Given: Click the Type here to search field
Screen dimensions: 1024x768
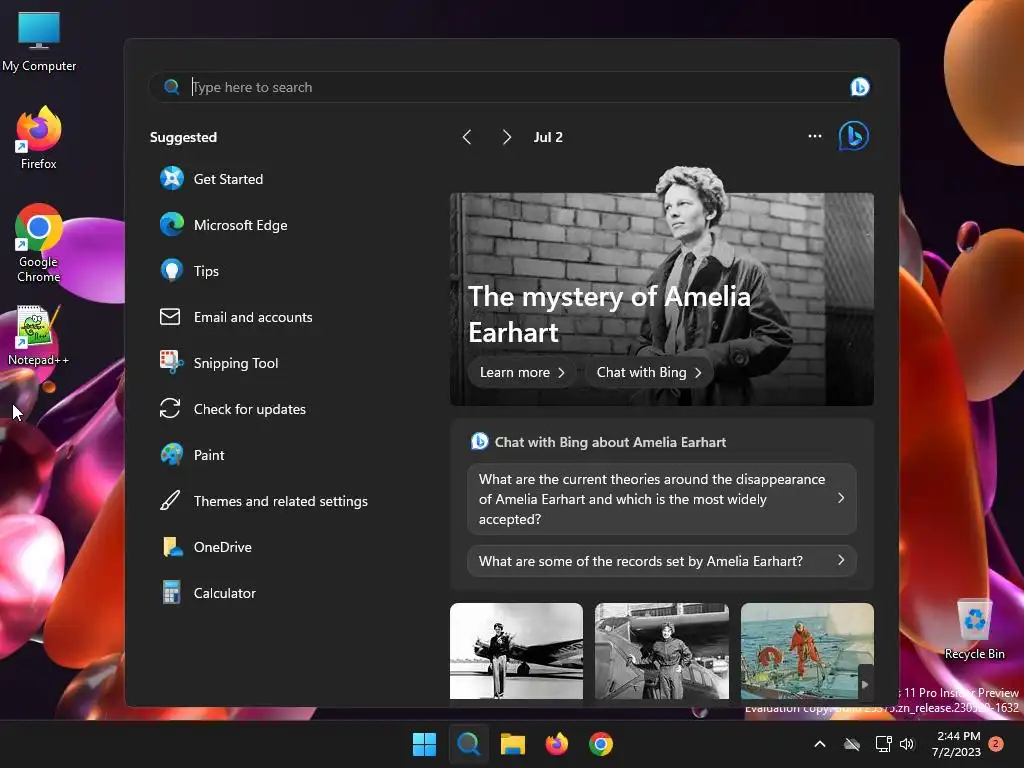Looking at the screenshot, I should pyautogui.click(x=509, y=87).
